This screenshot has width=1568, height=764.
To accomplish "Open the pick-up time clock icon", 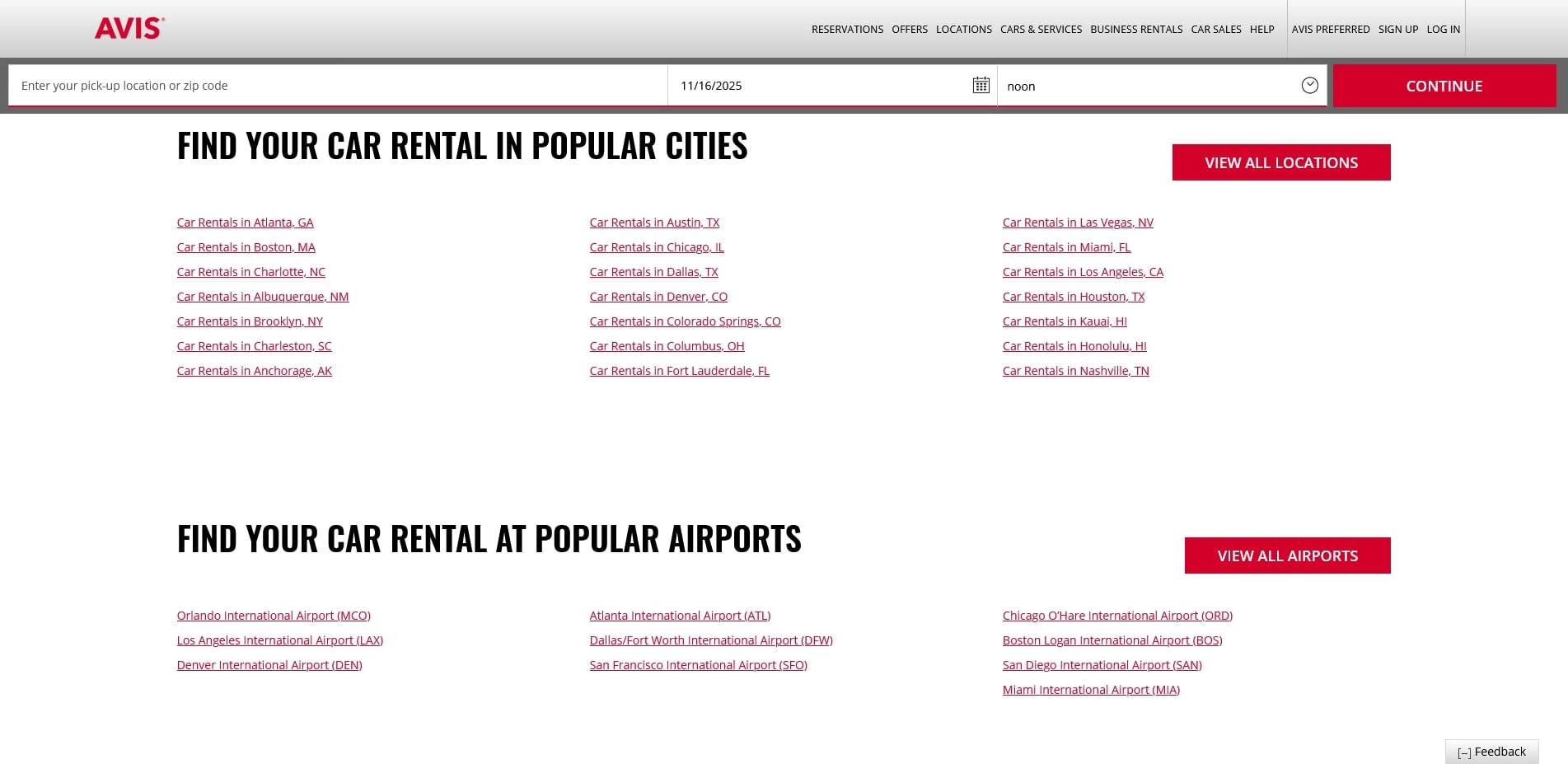I will tap(1309, 86).
